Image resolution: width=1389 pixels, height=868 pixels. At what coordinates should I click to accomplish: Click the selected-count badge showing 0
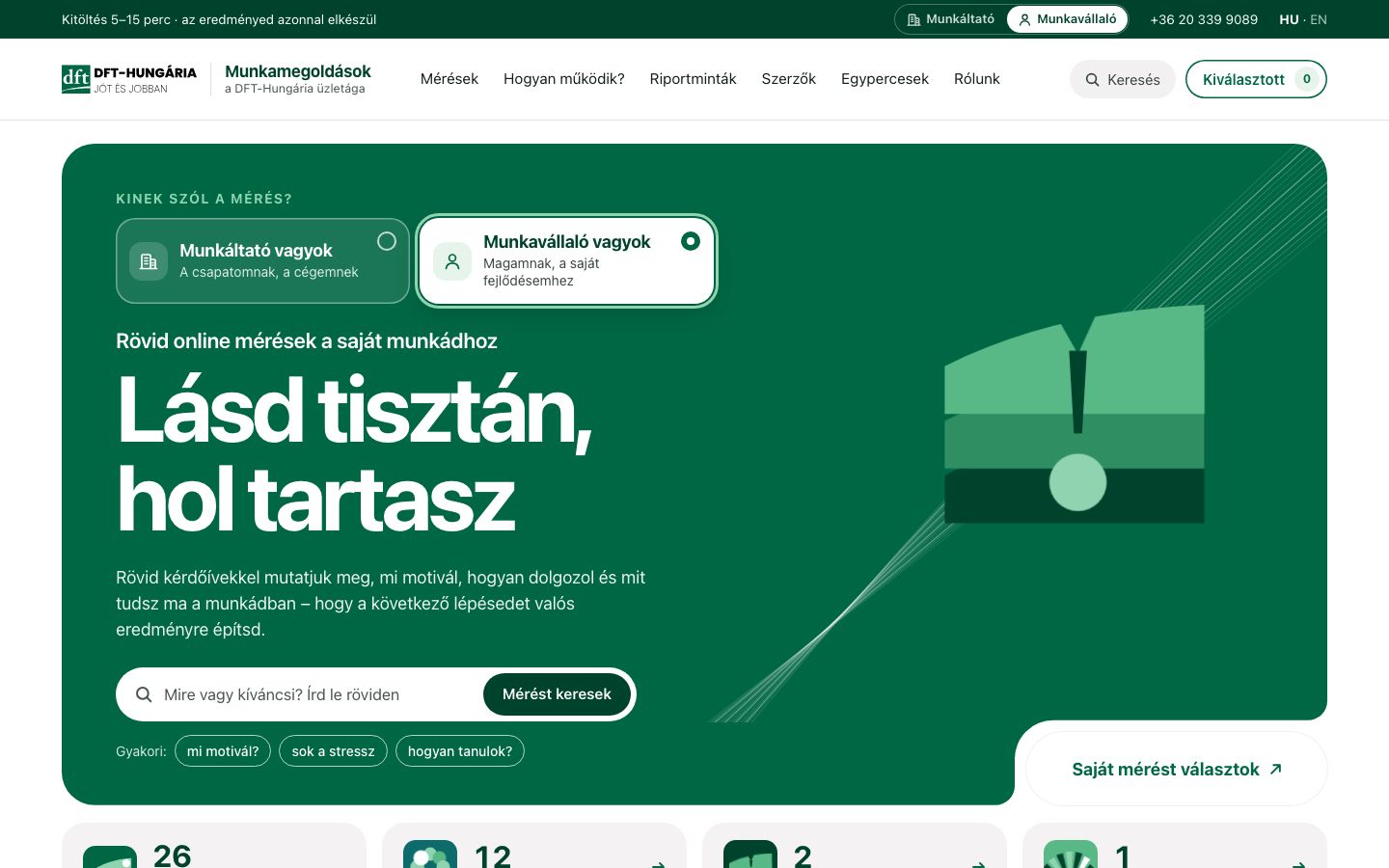pos(1307,79)
